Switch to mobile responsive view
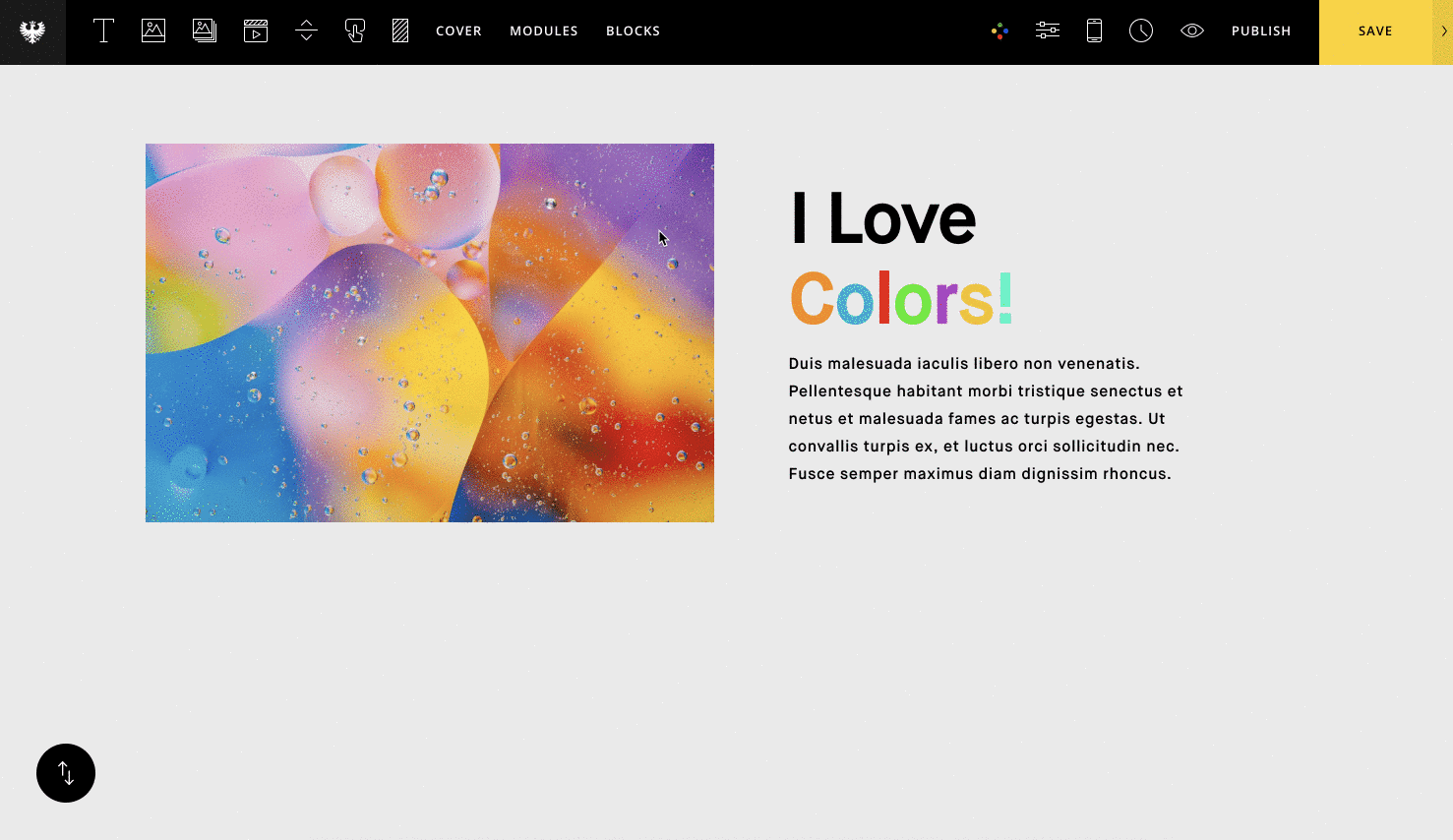Viewport: 1453px width, 840px height. [1094, 31]
